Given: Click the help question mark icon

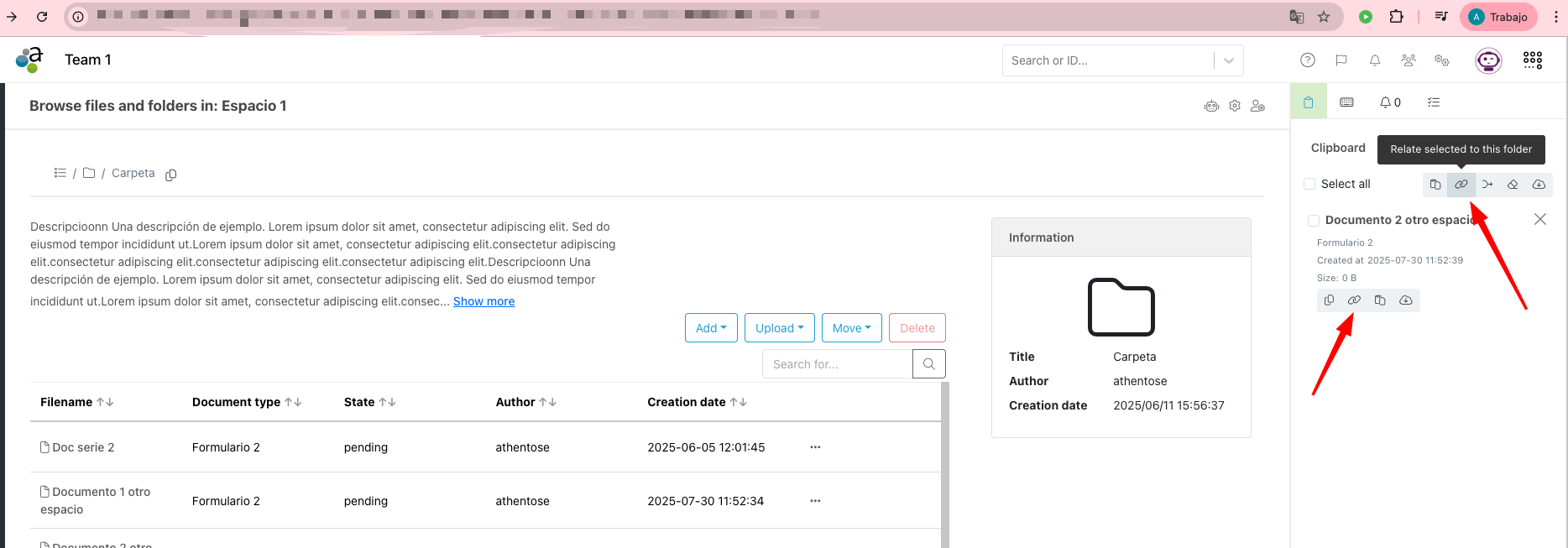Looking at the screenshot, I should [x=1308, y=60].
